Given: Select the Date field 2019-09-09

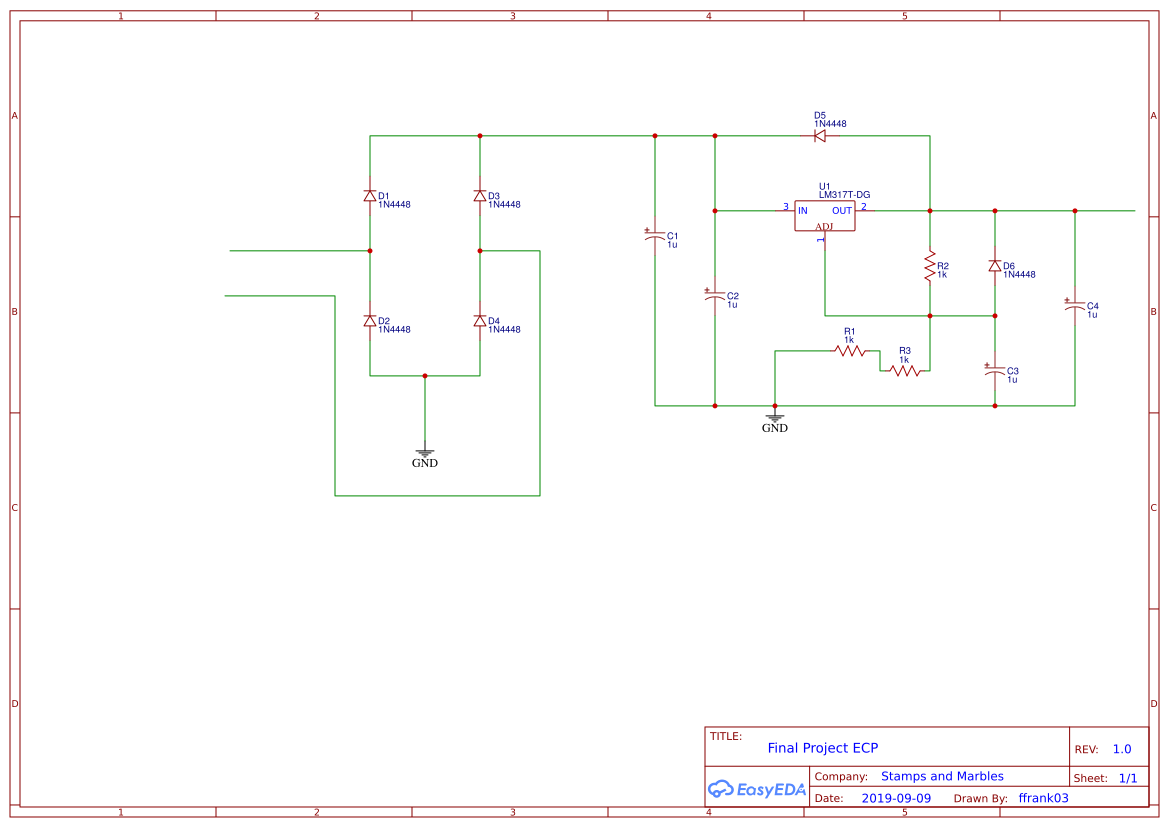Looking at the screenshot, I should click(897, 798).
